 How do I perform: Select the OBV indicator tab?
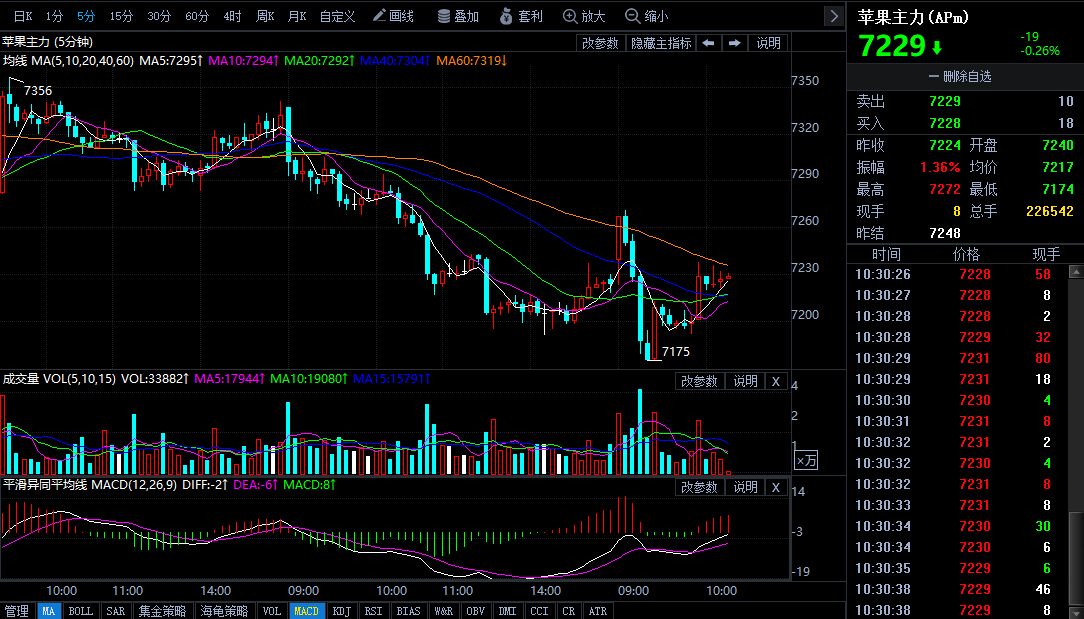pos(476,611)
